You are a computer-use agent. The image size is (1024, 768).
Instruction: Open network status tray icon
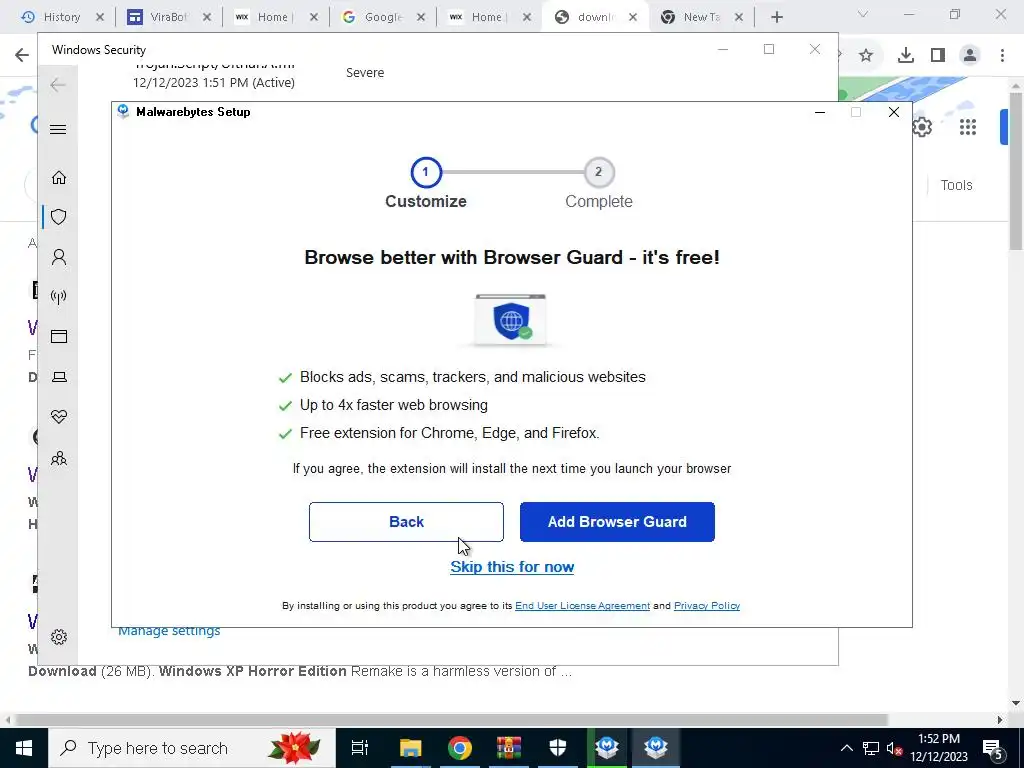[871, 748]
